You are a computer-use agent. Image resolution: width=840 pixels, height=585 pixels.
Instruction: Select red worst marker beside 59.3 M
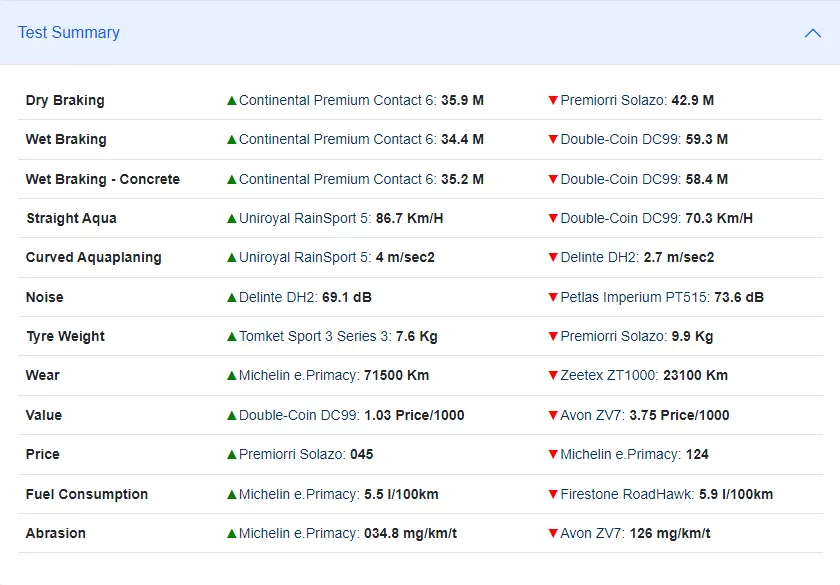pos(553,139)
